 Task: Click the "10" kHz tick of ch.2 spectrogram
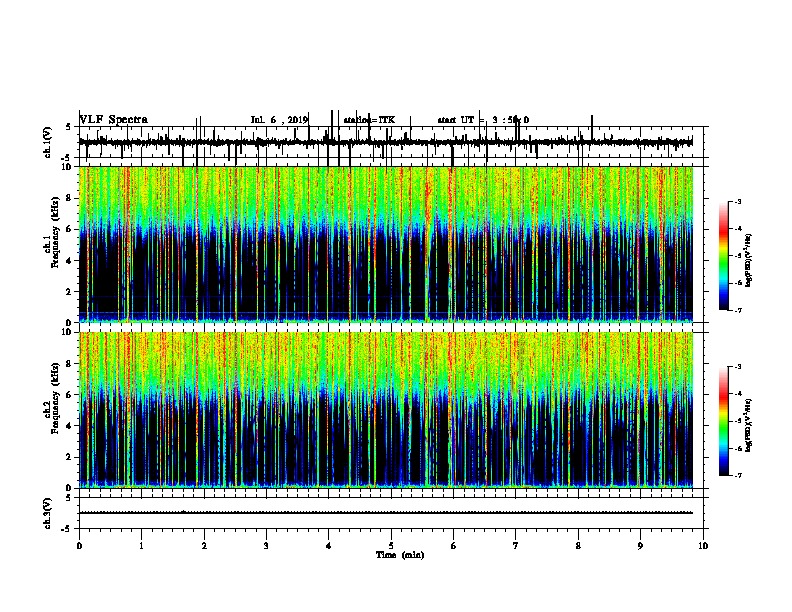pyautogui.click(x=68, y=332)
